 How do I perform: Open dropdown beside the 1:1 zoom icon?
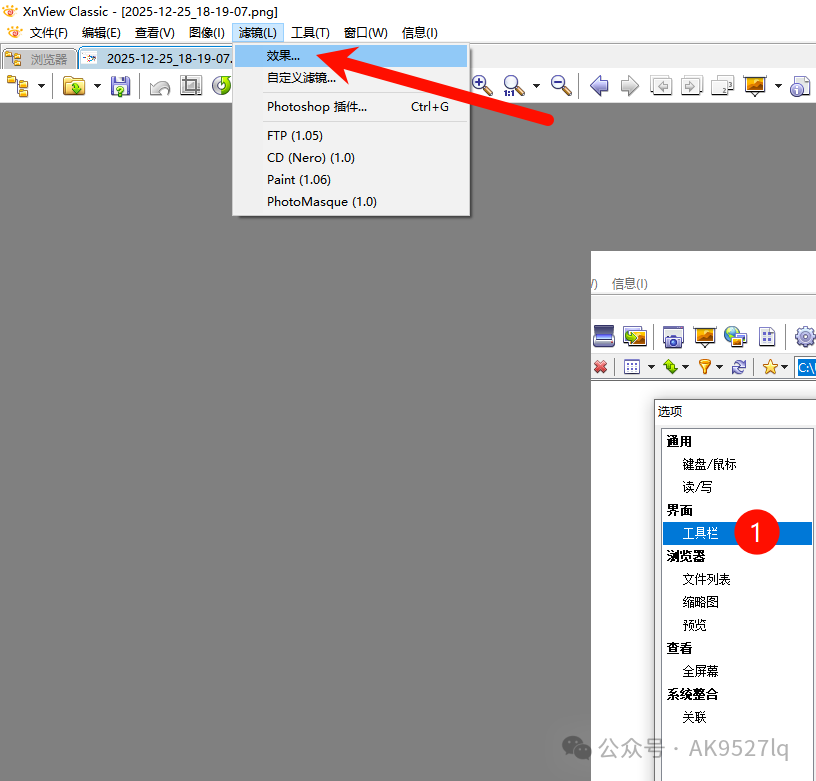(x=536, y=86)
